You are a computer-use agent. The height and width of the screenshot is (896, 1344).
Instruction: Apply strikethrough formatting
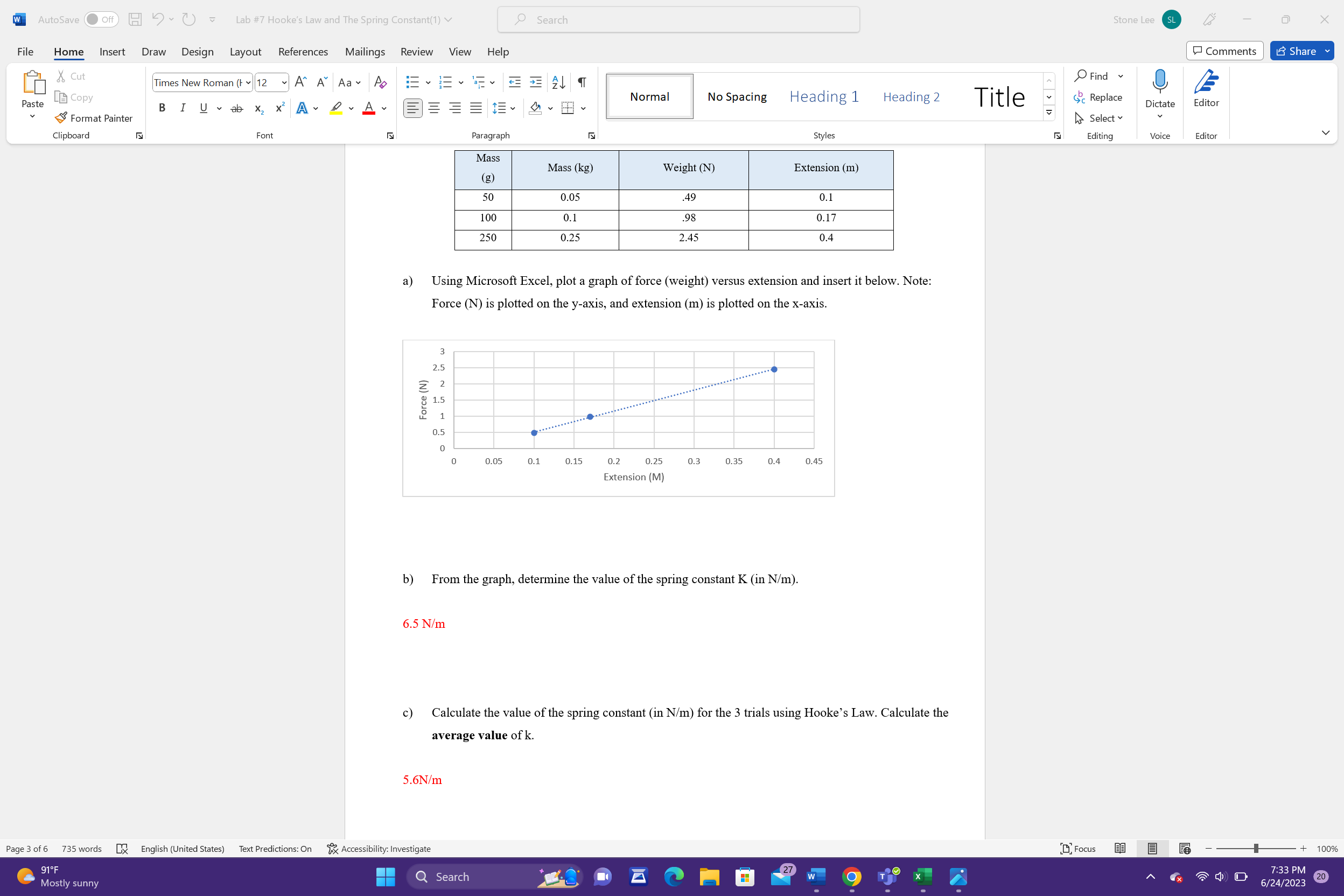[236, 108]
